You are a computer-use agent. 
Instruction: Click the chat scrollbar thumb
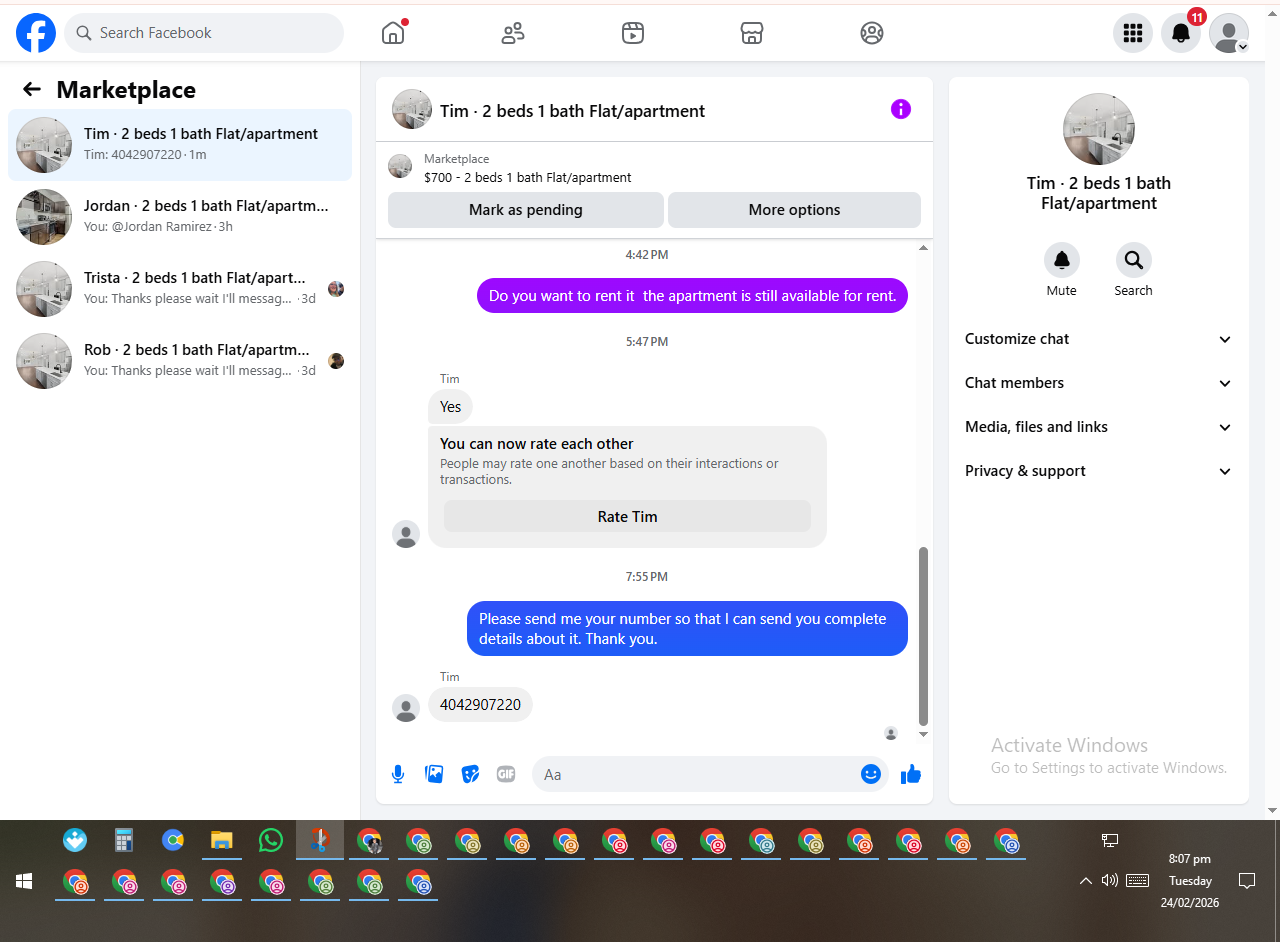[923, 636]
